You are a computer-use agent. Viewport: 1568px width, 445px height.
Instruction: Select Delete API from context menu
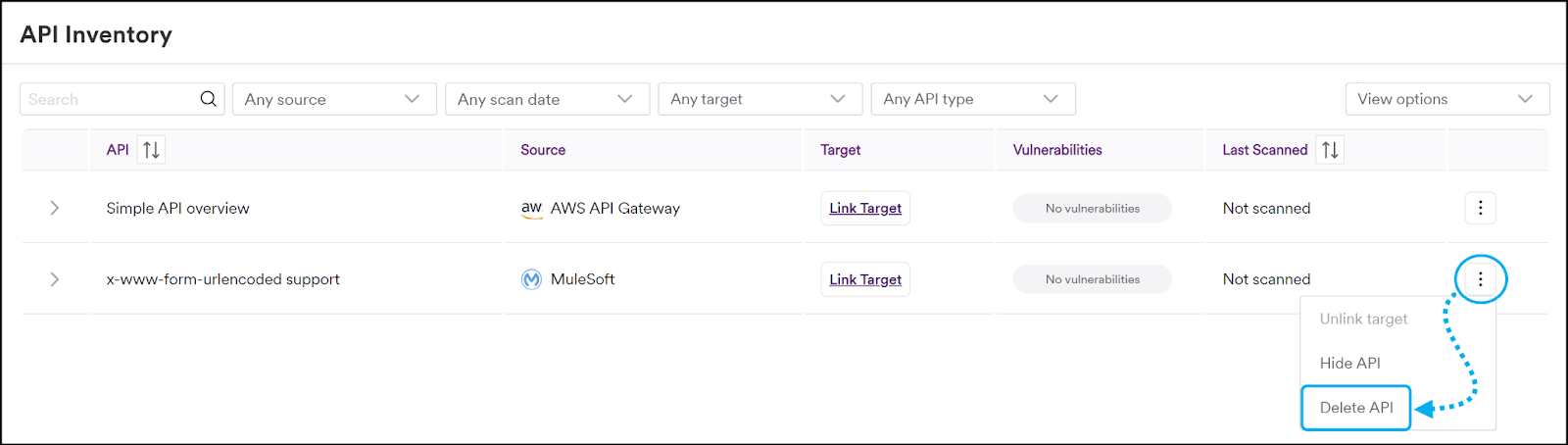[x=1356, y=408]
